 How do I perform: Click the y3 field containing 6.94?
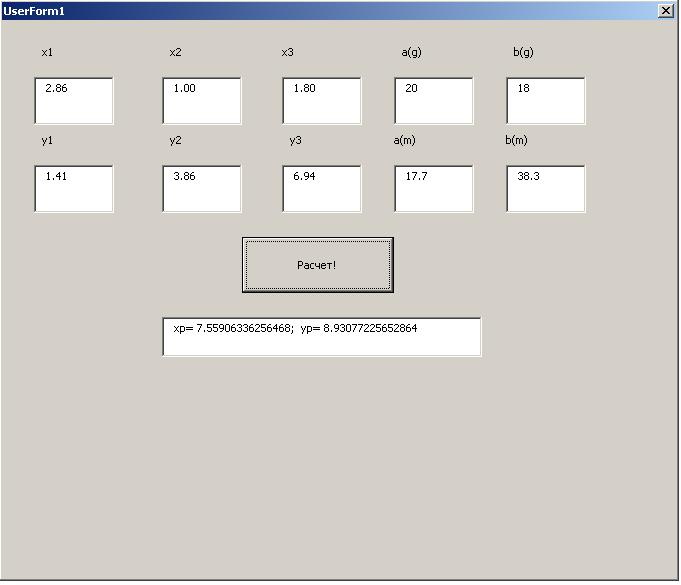pos(322,189)
